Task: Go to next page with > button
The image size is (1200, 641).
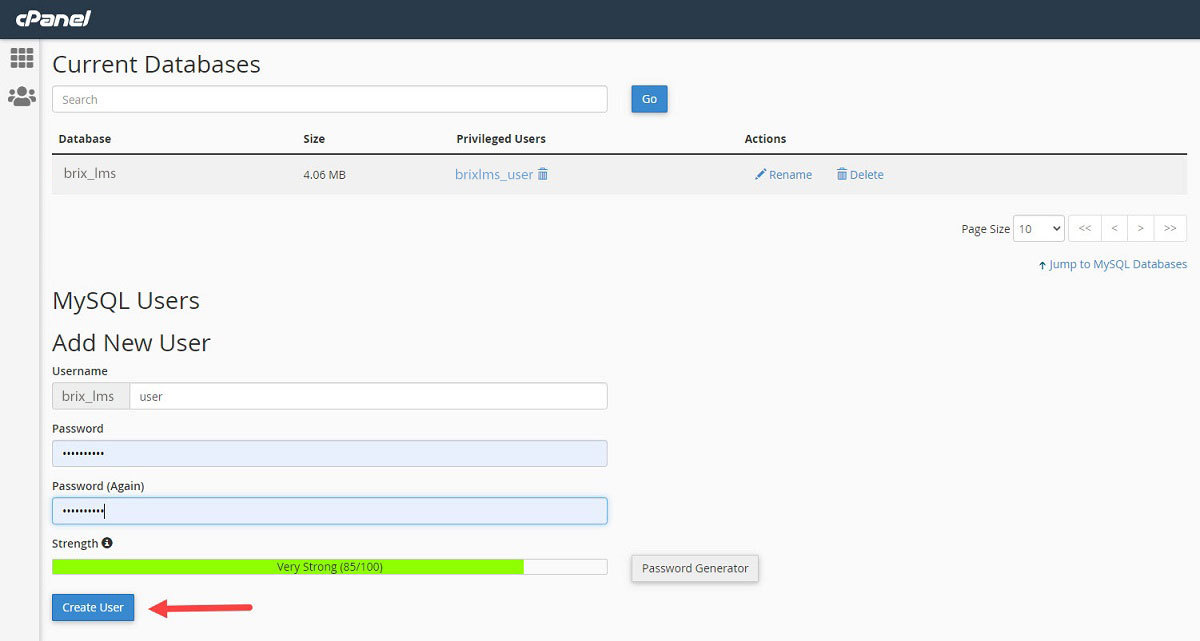Action: [1140, 229]
